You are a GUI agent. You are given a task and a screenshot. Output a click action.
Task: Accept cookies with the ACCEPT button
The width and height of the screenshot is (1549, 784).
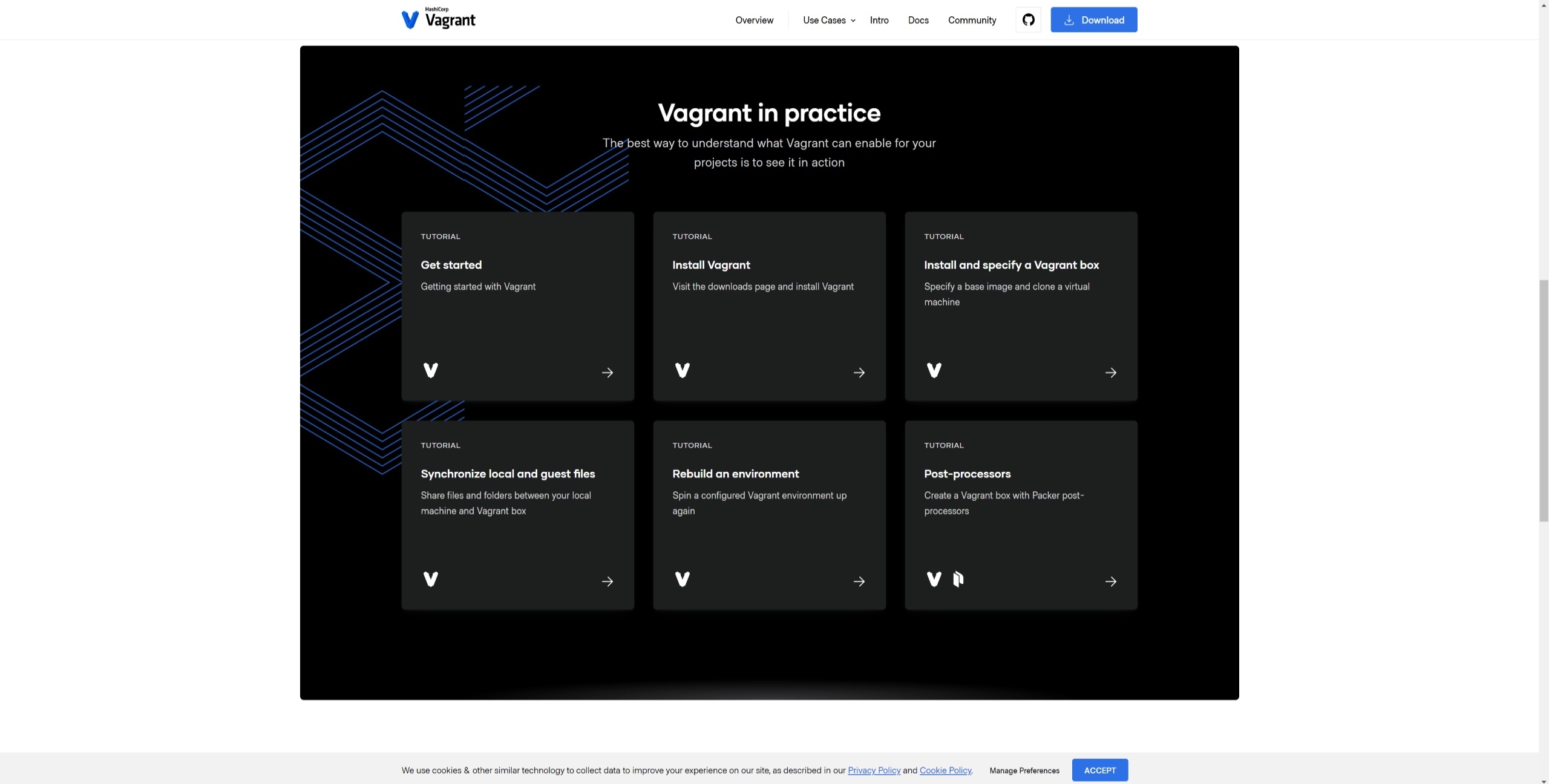click(x=1099, y=770)
